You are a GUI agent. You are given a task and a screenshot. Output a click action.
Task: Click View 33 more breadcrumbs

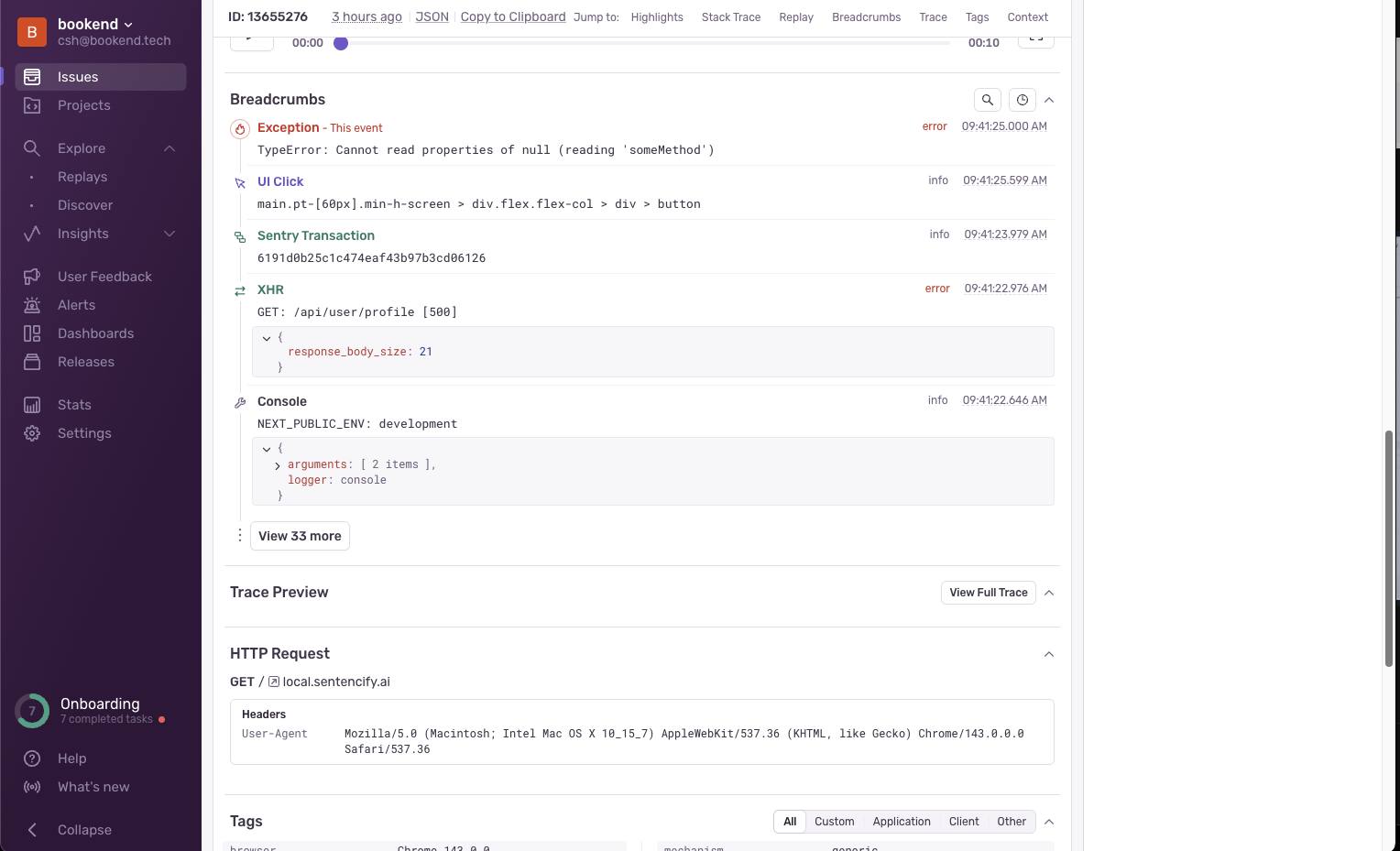click(300, 536)
